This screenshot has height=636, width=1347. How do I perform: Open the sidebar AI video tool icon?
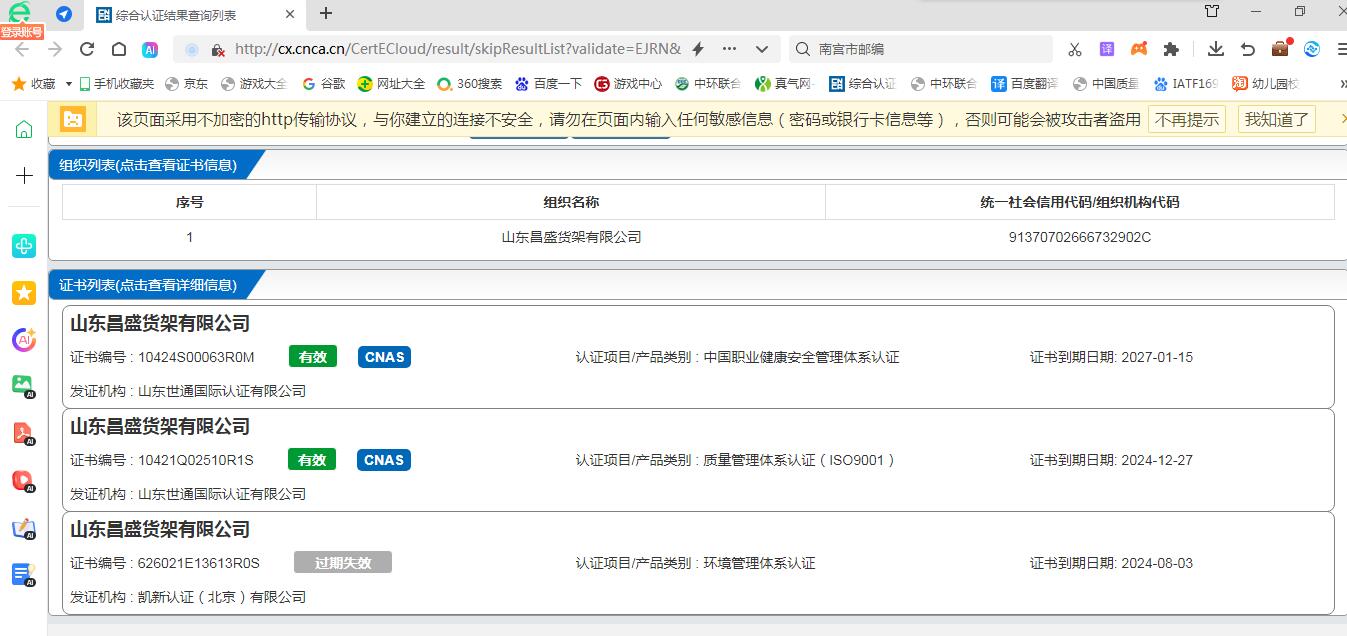(24, 481)
